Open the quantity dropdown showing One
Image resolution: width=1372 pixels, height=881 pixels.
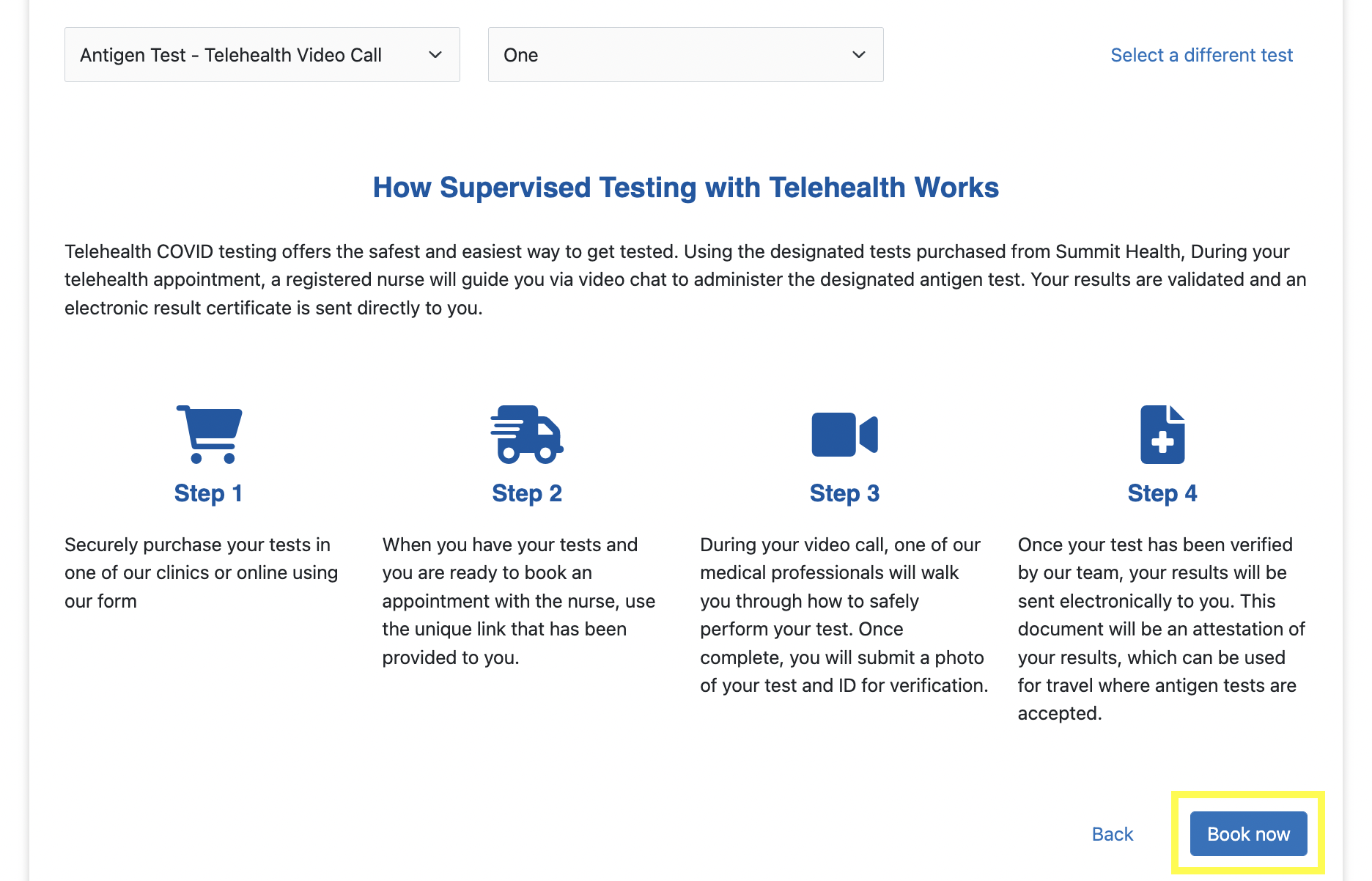(686, 55)
